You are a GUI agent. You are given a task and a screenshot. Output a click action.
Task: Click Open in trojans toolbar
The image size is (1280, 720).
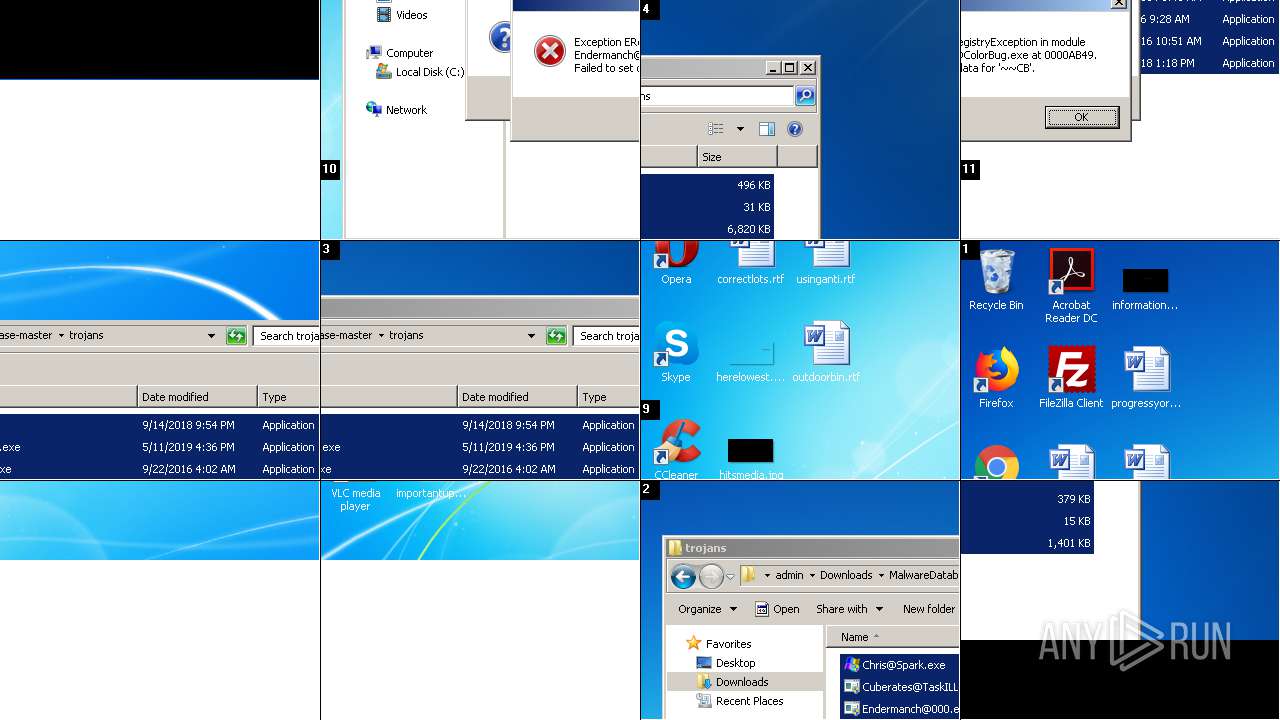coord(778,609)
